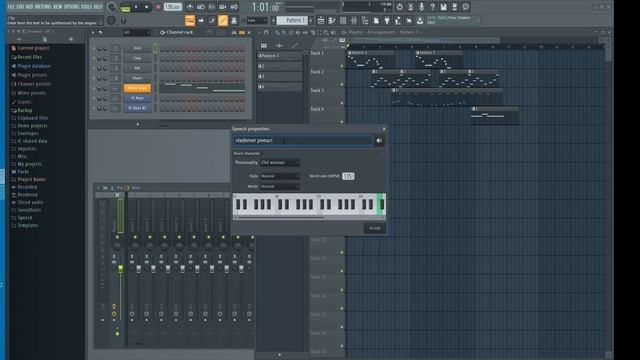Open the FILE menu

[x=11, y=7]
